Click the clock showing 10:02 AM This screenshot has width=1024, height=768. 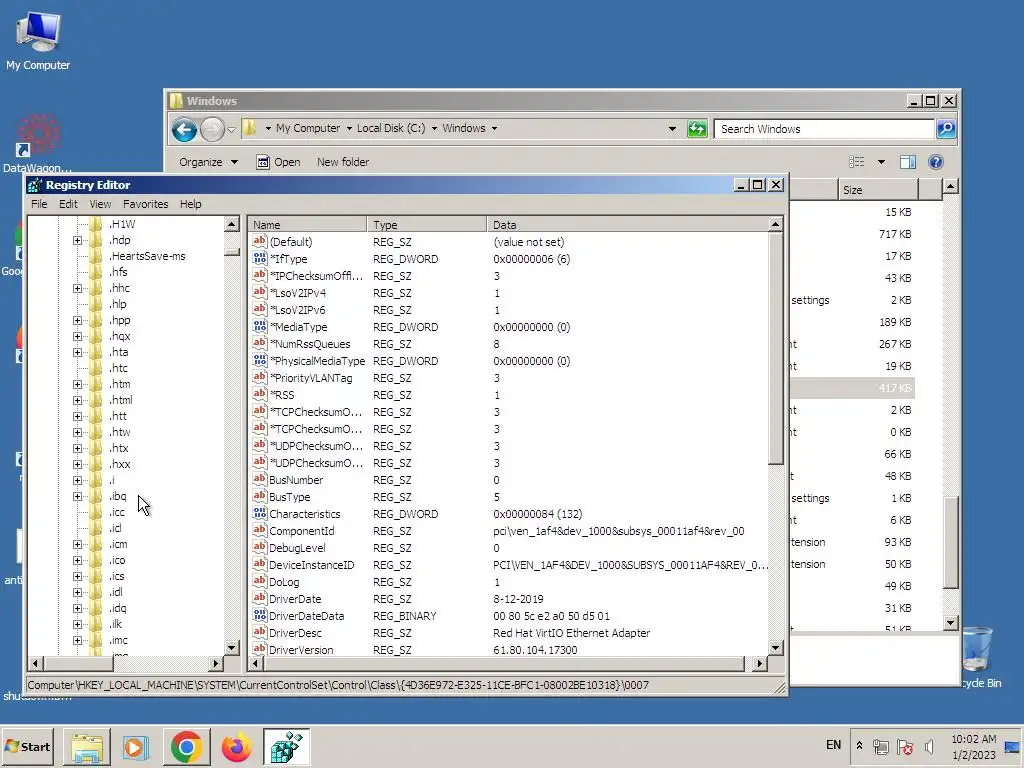[973, 739]
